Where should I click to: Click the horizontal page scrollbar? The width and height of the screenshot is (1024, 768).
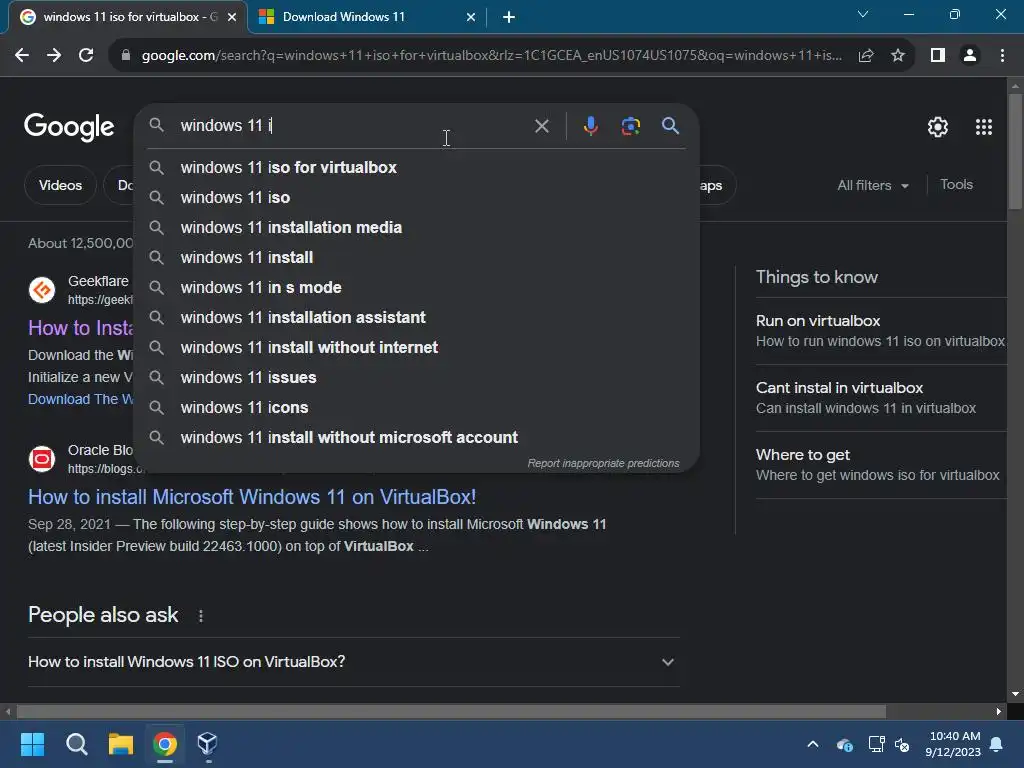pyautogui.click(x=451, y=711)
